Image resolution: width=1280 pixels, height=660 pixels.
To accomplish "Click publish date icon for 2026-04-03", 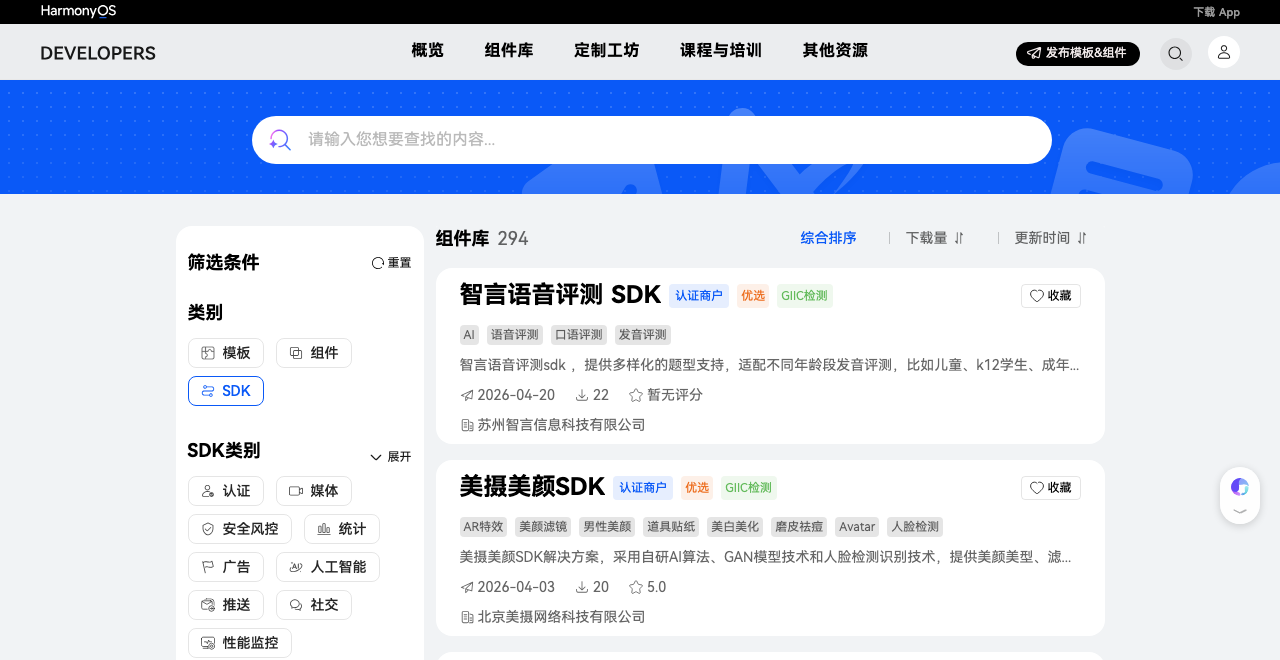I will click(x=467, y=588).
